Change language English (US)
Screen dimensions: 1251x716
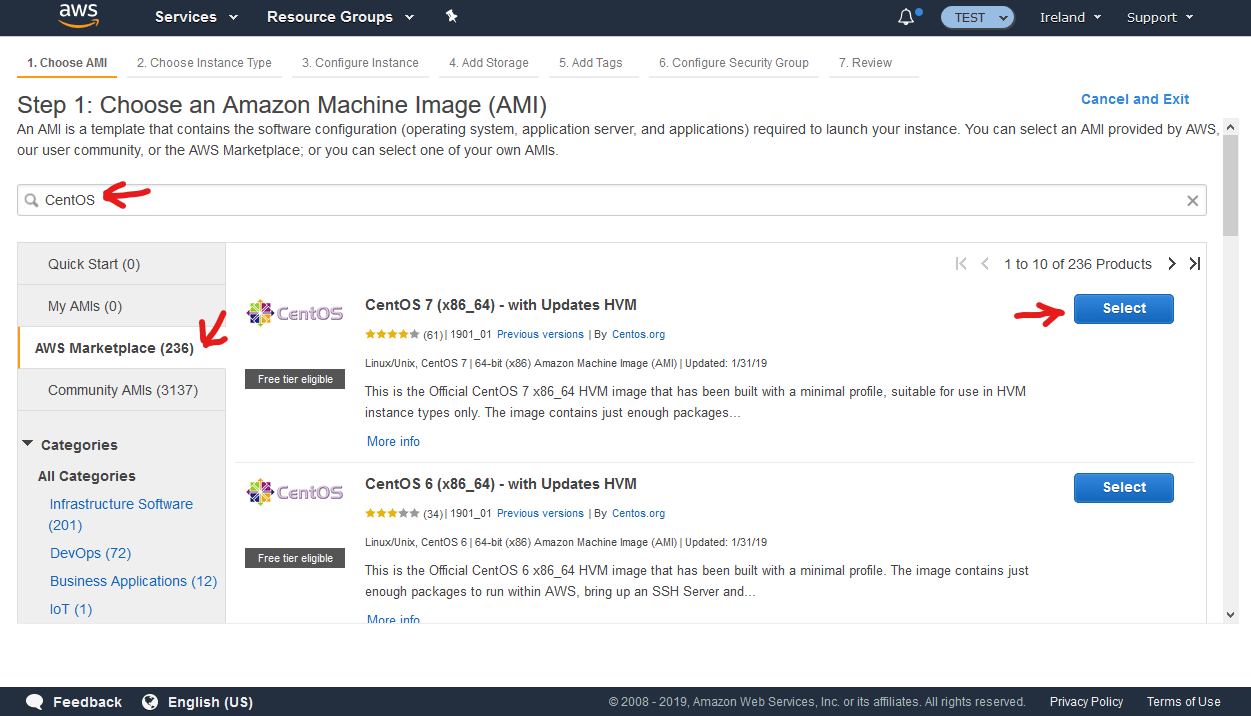[x=210, y=702]
